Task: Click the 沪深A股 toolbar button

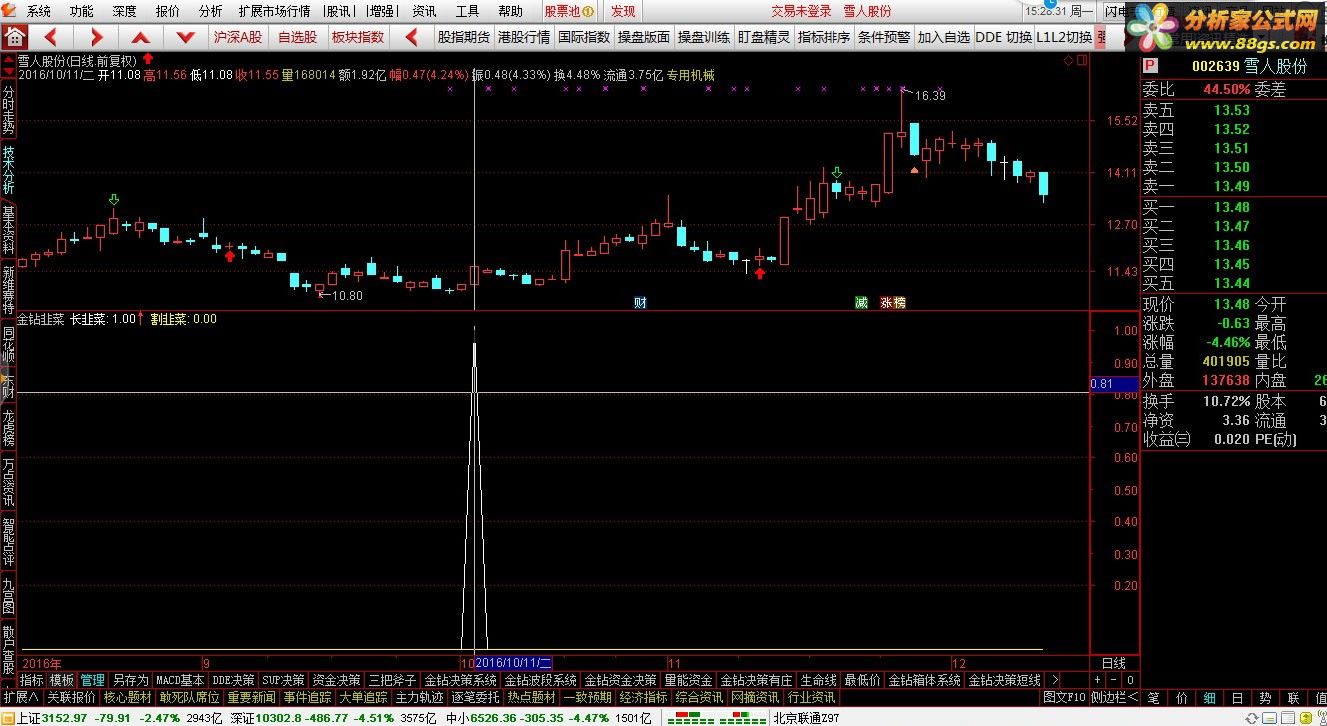Action: coord(238,37)
